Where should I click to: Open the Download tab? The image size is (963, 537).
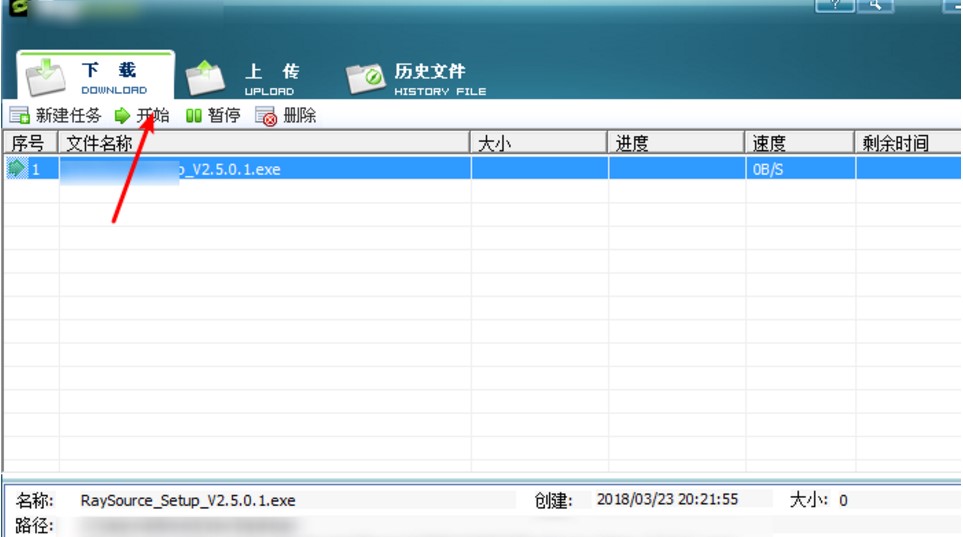[95, 76]
